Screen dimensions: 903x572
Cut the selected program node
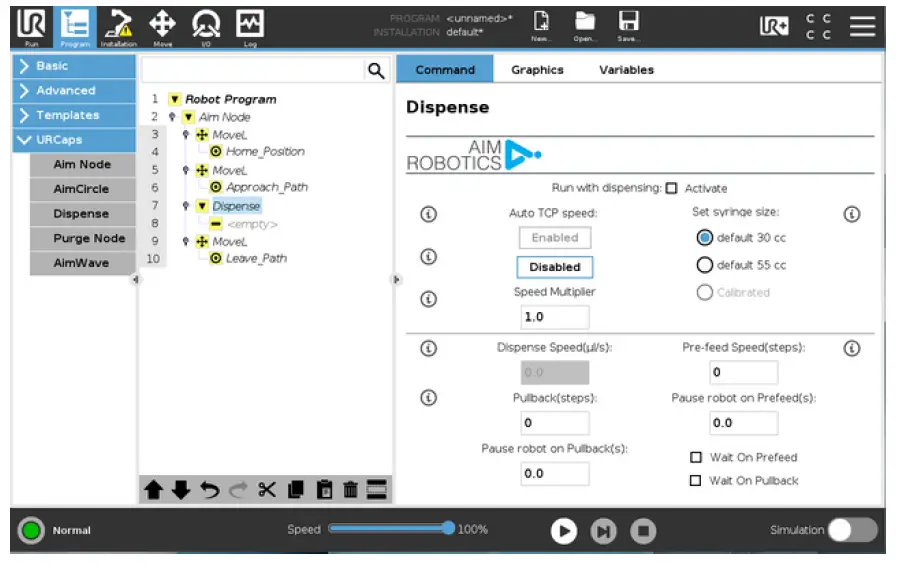(x=267, y=490)
